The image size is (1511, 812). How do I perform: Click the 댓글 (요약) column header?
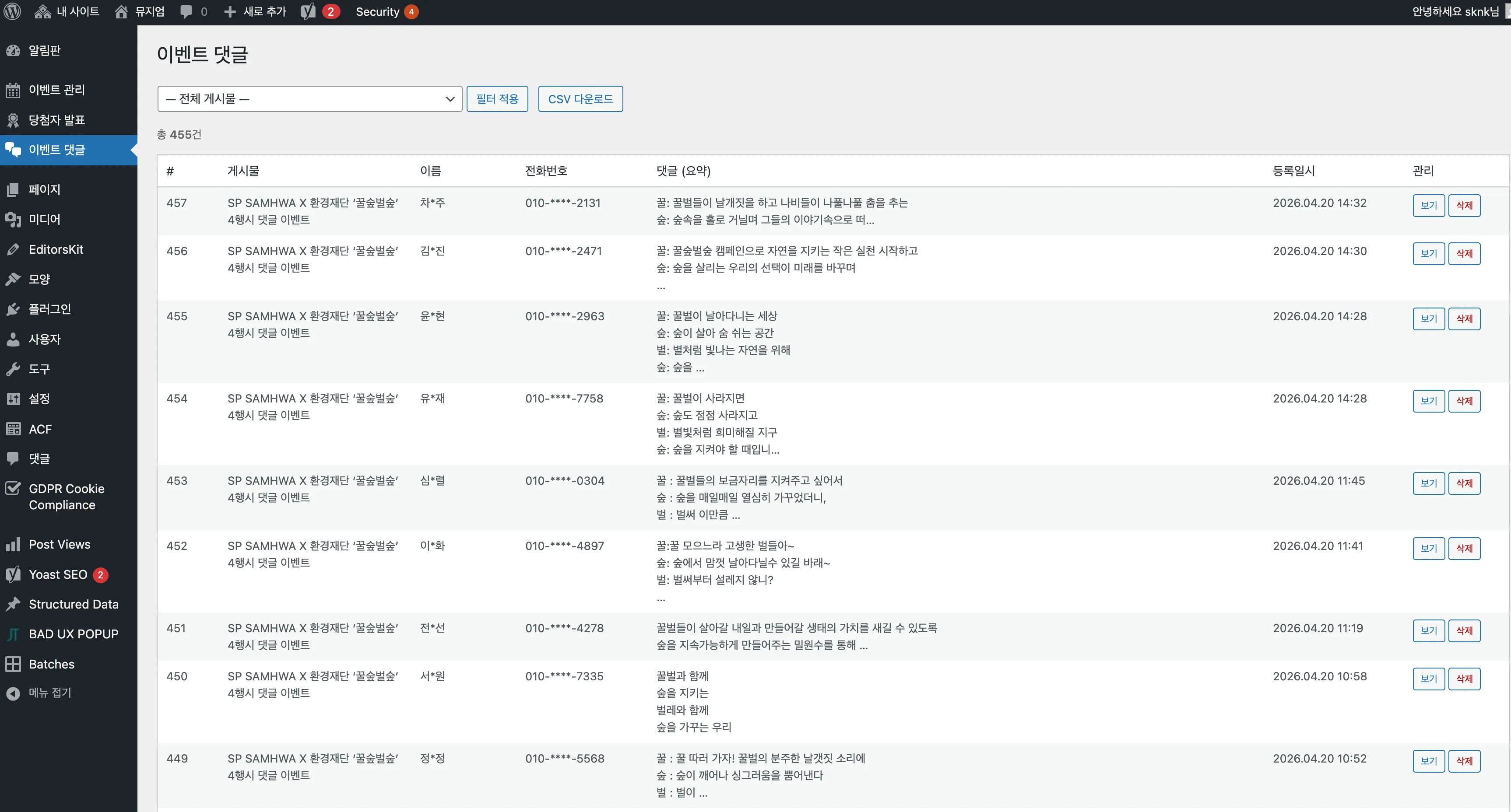pos(683,171)
